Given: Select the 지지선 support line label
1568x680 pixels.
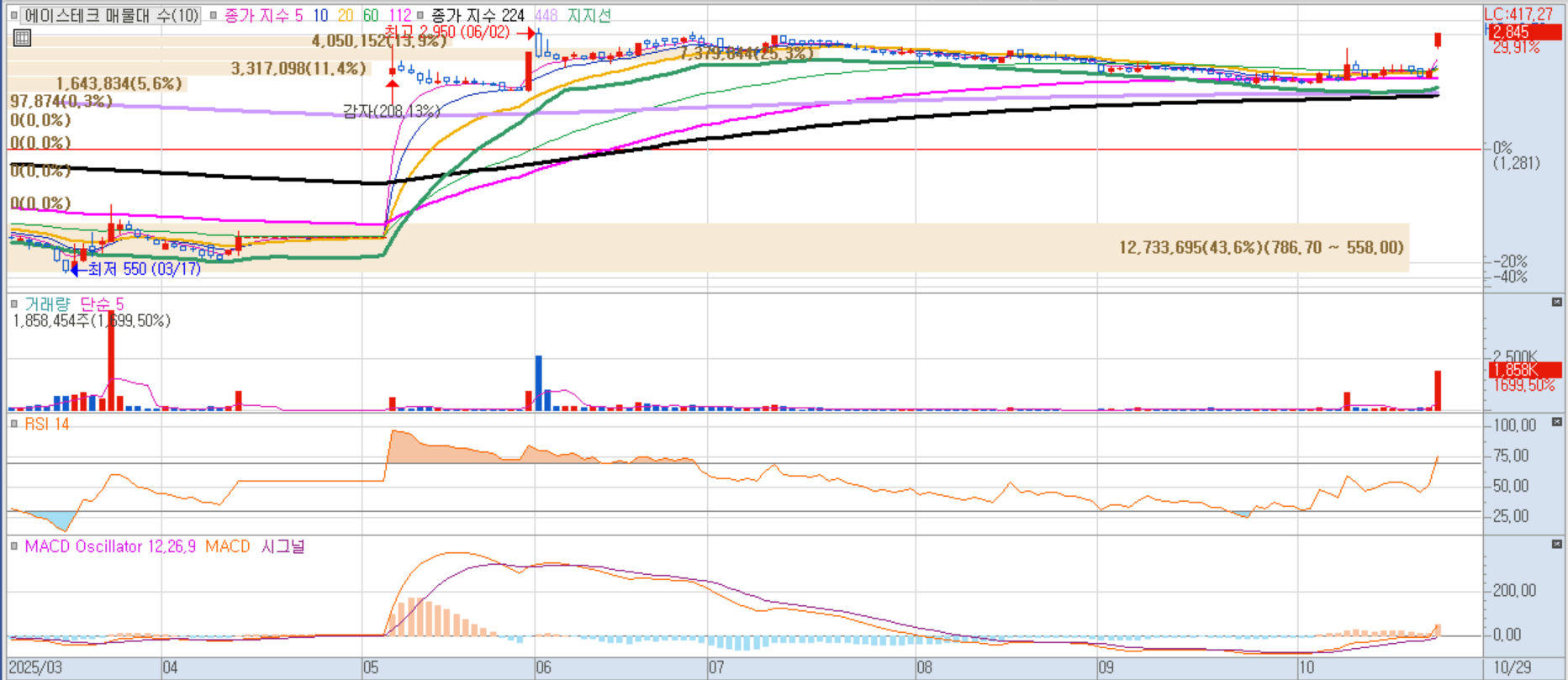Looking at the screenshot, I should point(589,16).
